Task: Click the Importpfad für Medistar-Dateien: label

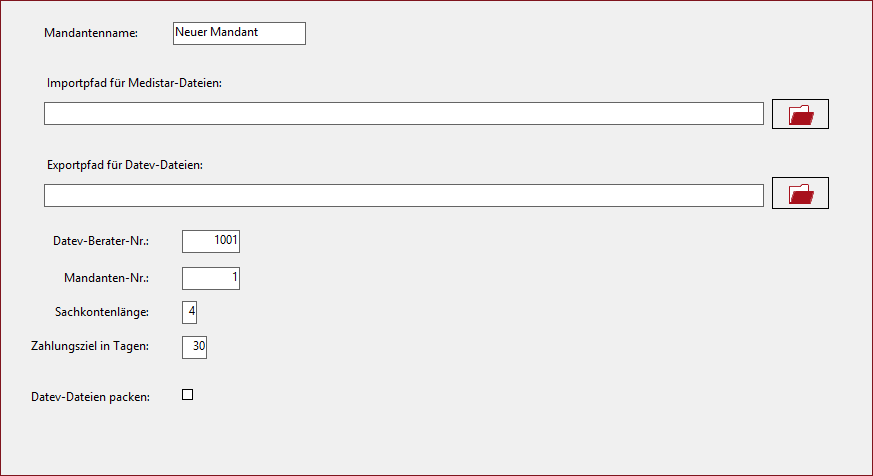Action: (x=134, y=83)
